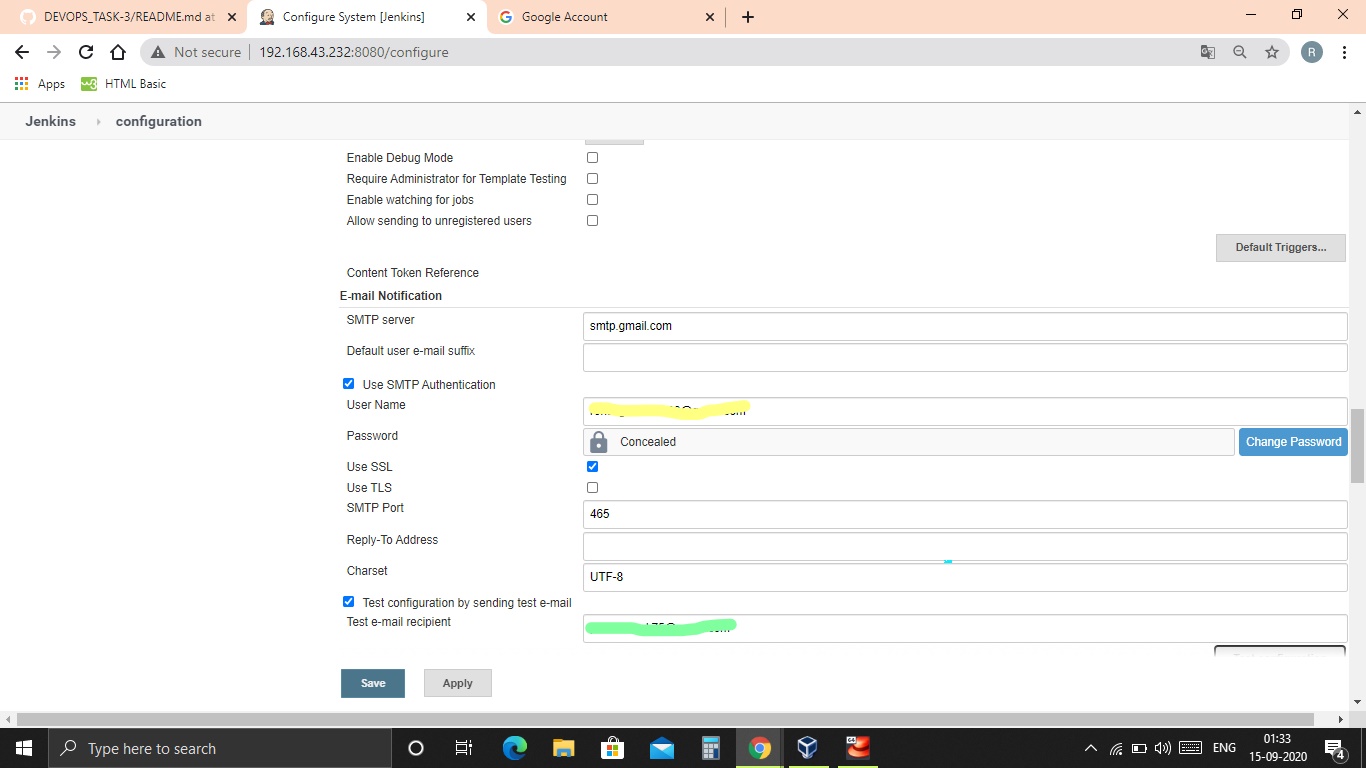The width and height of the screenshot is (1366, 768).
Task: Close the Google Account tab
Action: 710,17
